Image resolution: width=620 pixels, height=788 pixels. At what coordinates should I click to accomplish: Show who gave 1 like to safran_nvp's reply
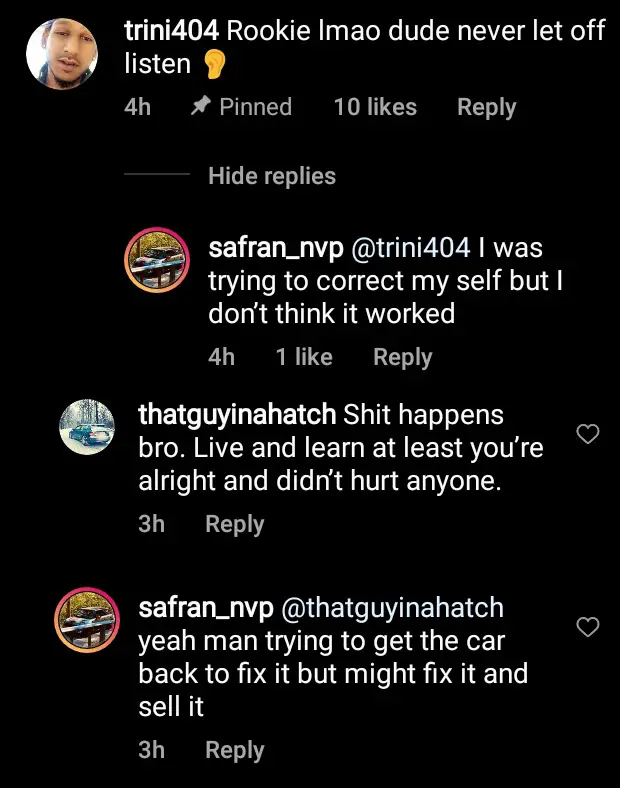pyautogui.click(x=304, y=357)
